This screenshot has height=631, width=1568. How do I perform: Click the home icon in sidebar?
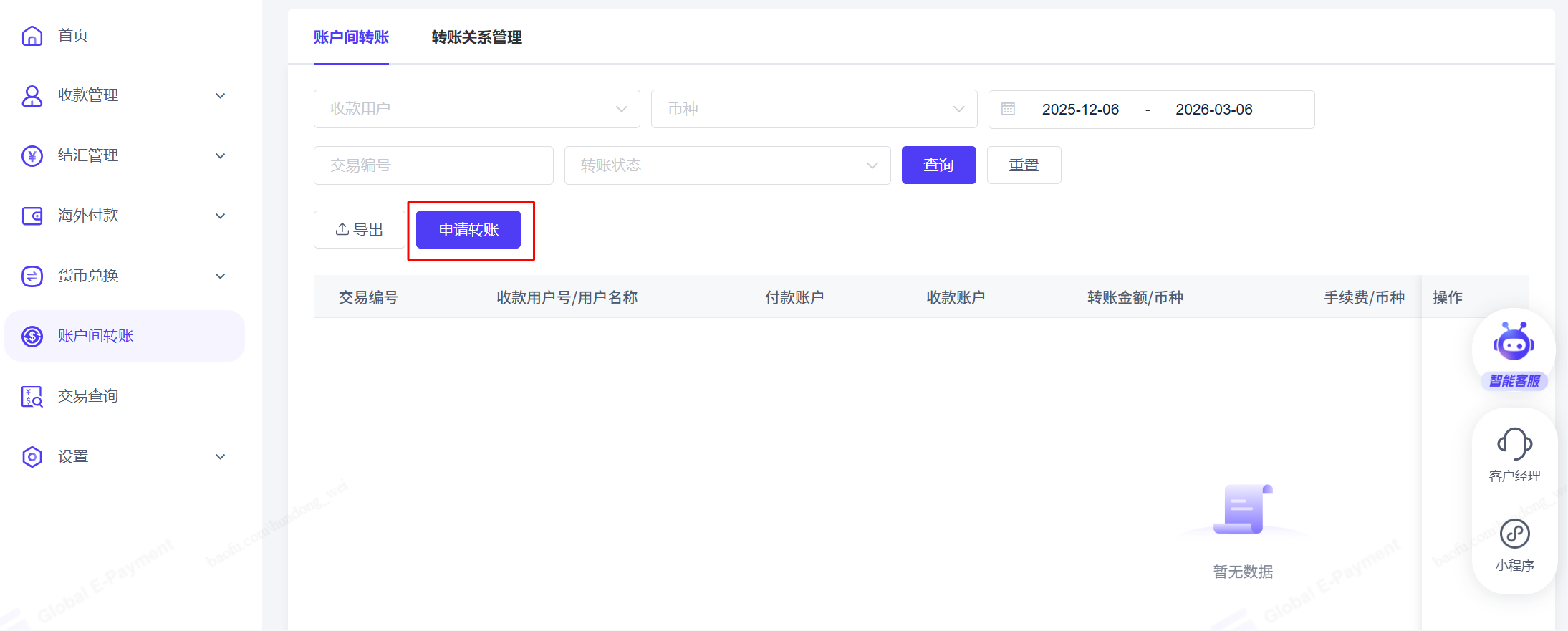pos(32,35)
